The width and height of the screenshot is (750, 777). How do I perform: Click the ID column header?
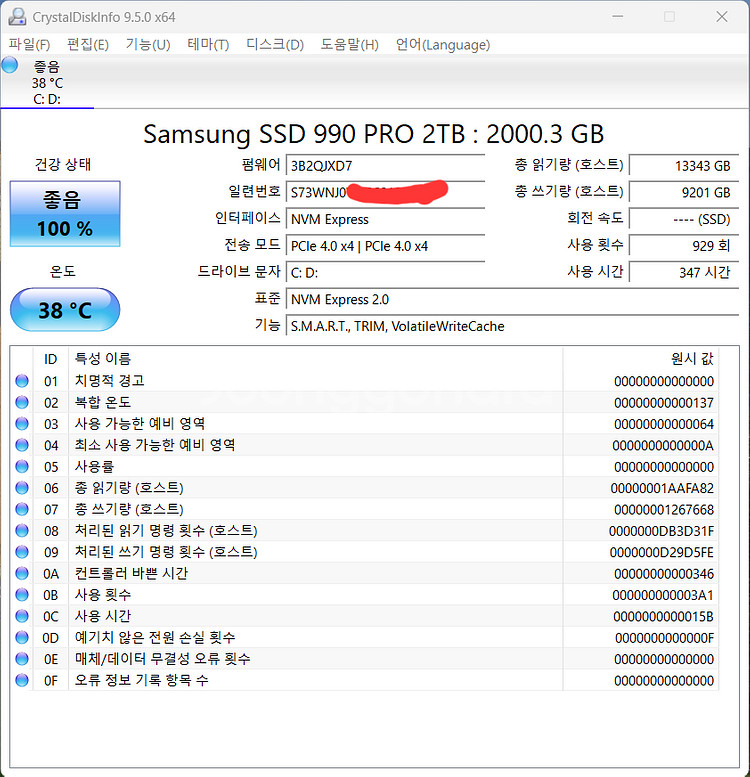pyautogui.click(x=51, y=358)
